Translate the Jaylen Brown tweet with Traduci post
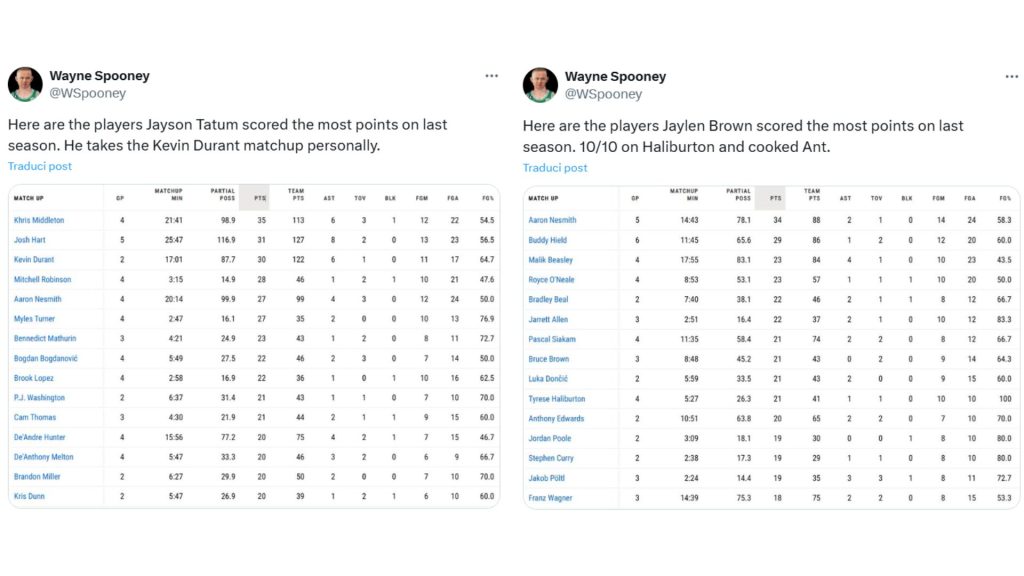The image size is (1024, 576). pyautogui.click(x=555, y=167)
